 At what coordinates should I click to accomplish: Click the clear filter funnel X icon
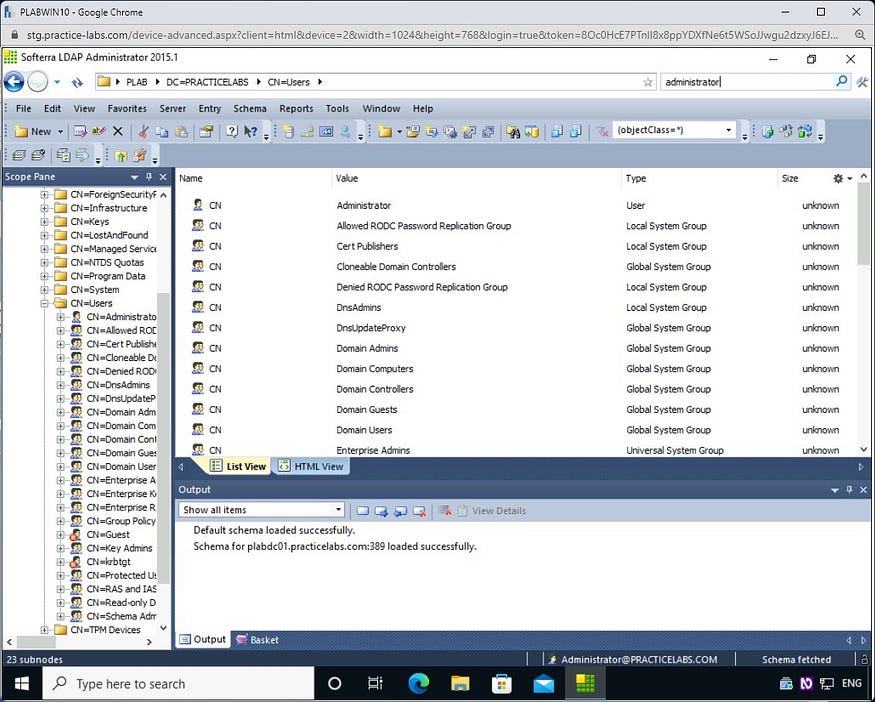(x=602, y=131)
